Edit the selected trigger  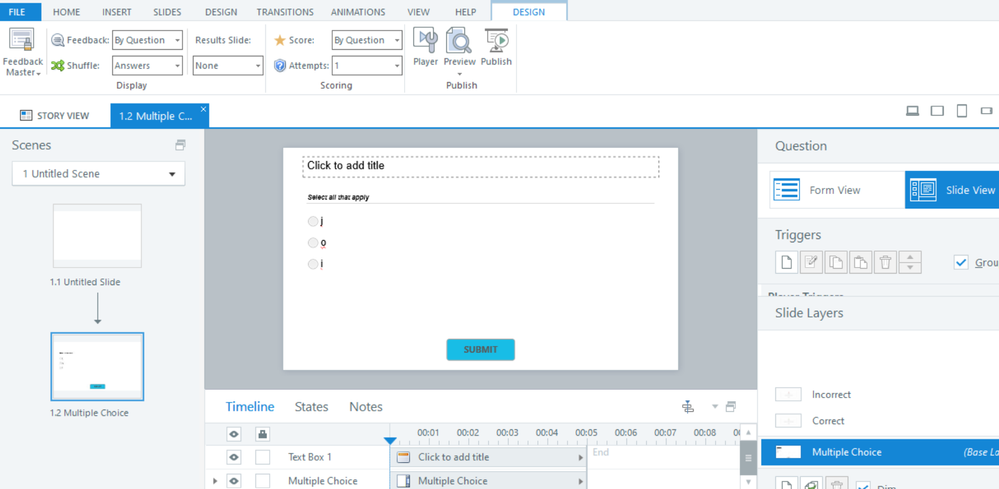point(811,262)
